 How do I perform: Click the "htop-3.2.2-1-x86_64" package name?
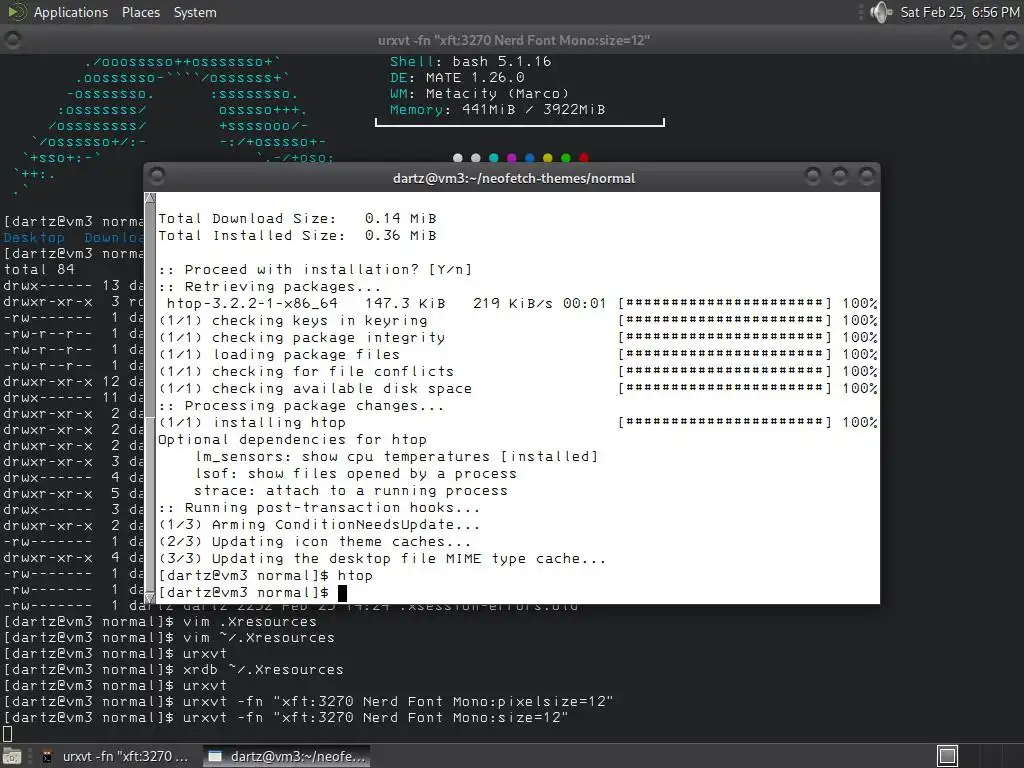point(252,304)
